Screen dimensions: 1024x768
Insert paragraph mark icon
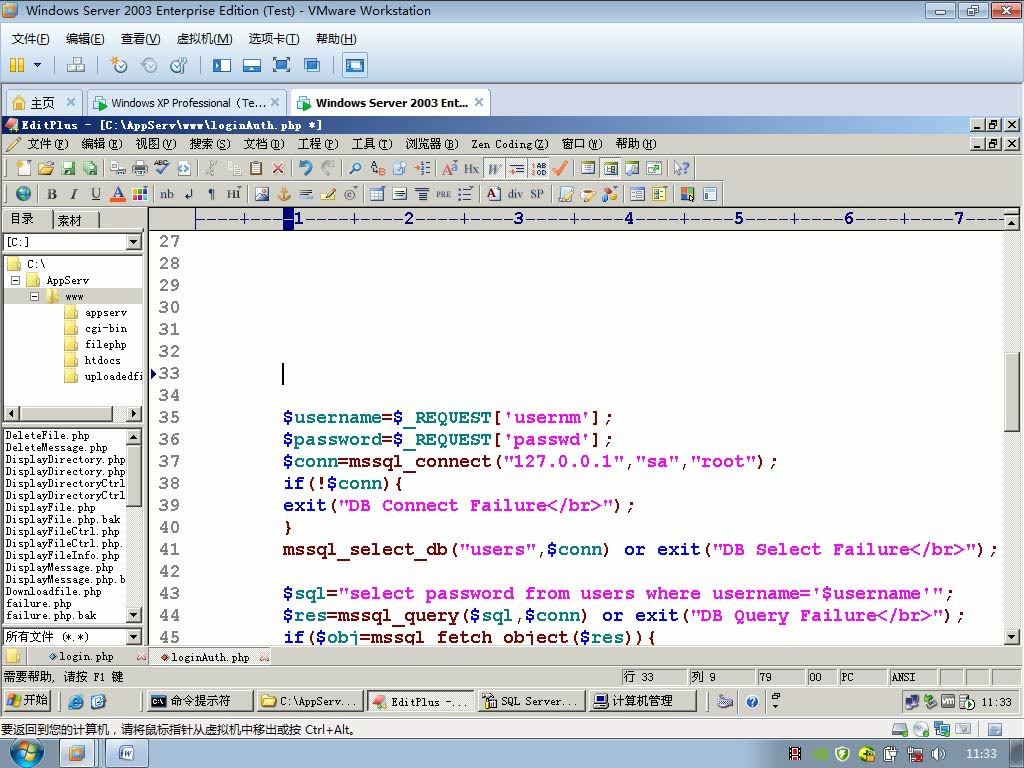(211, 193)
